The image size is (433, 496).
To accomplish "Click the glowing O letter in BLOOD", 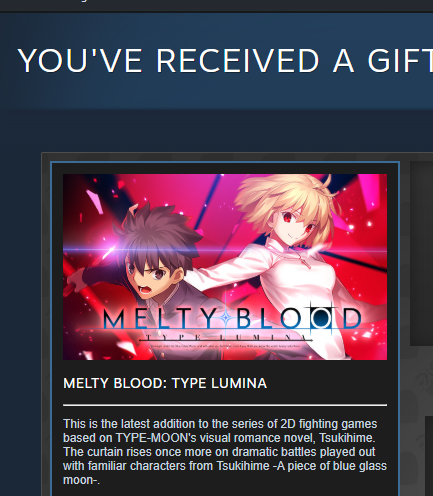I will (x=322, y=318).
